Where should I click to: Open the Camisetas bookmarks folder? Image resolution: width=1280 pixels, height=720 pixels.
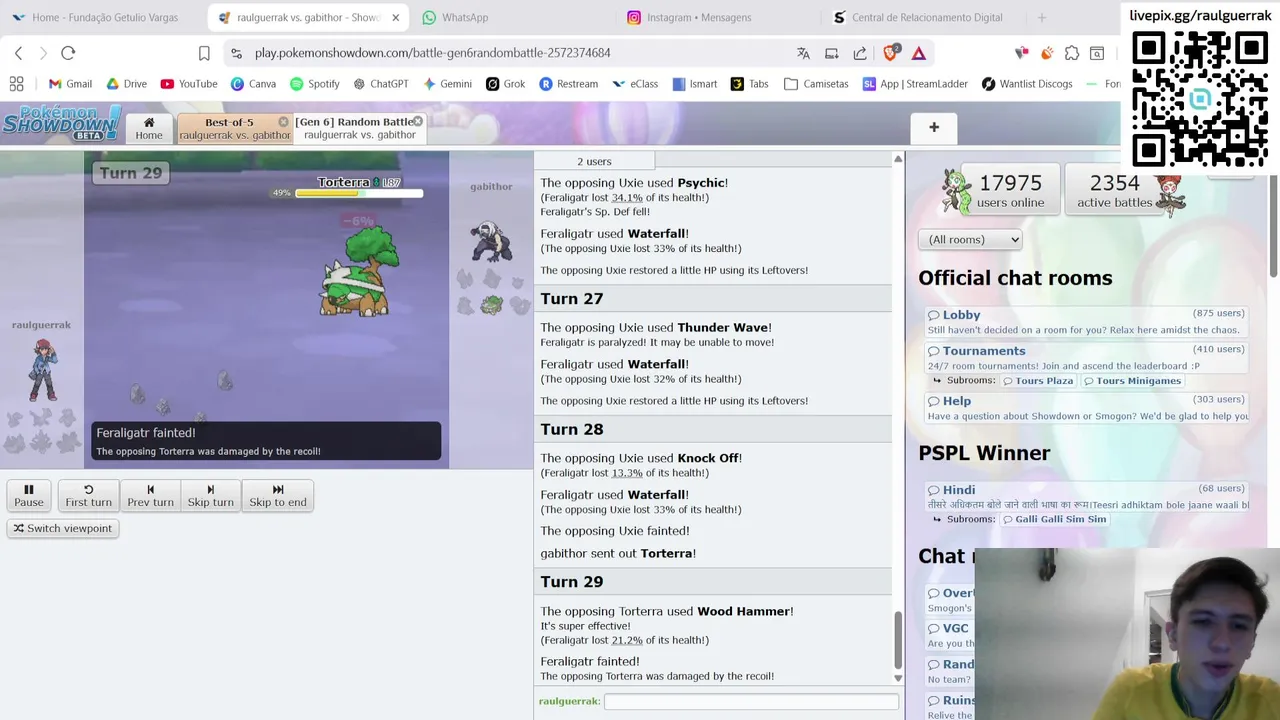click(x=816, y=84)
